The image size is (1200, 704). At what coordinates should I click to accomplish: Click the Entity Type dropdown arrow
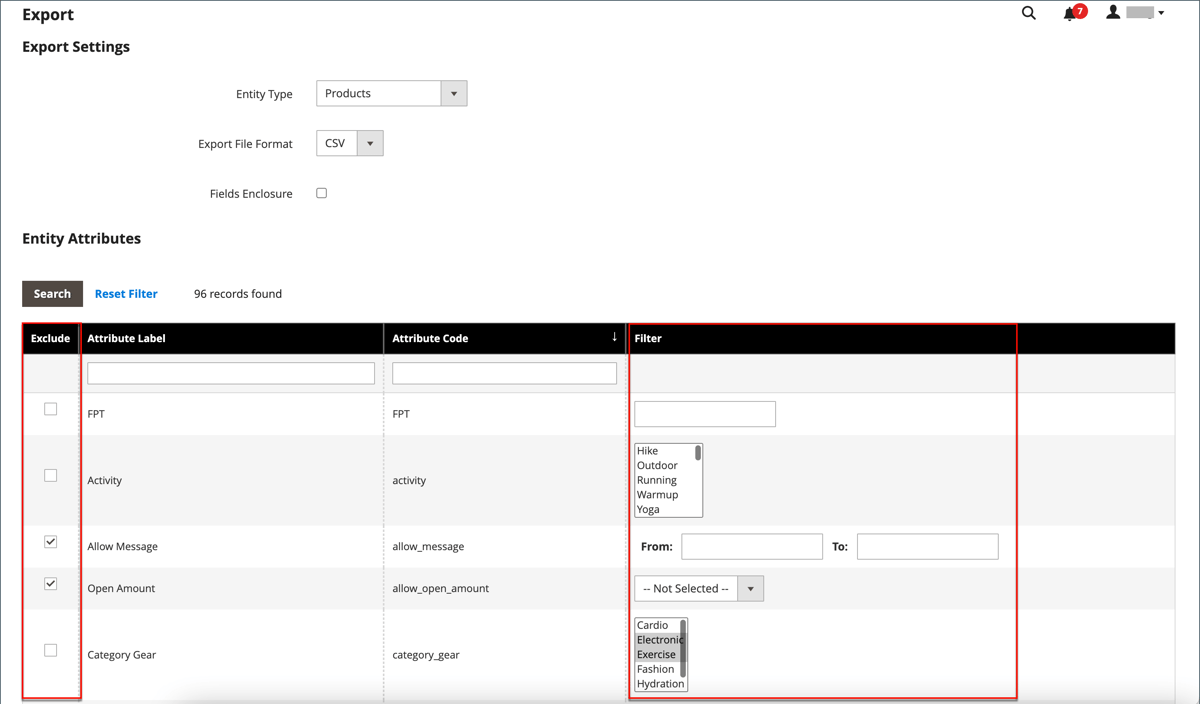tap(454, 93)
